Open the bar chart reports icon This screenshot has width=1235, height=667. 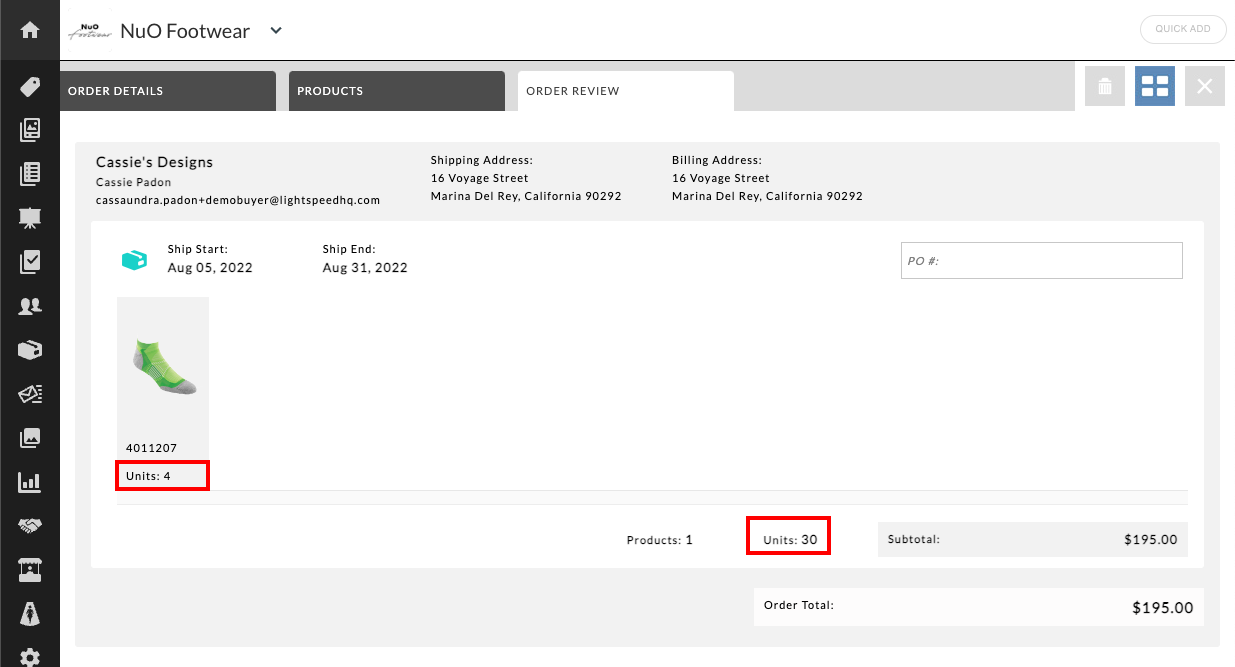point(30,482)
